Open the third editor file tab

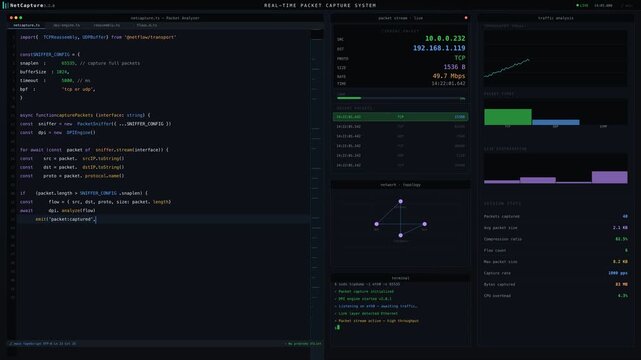(107, 25)
